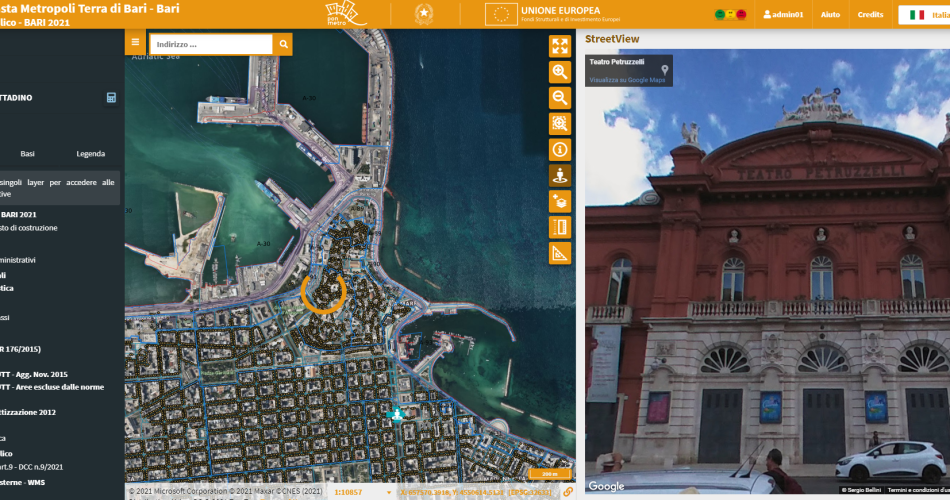Open the admin01 user menu

pos(783,15)
